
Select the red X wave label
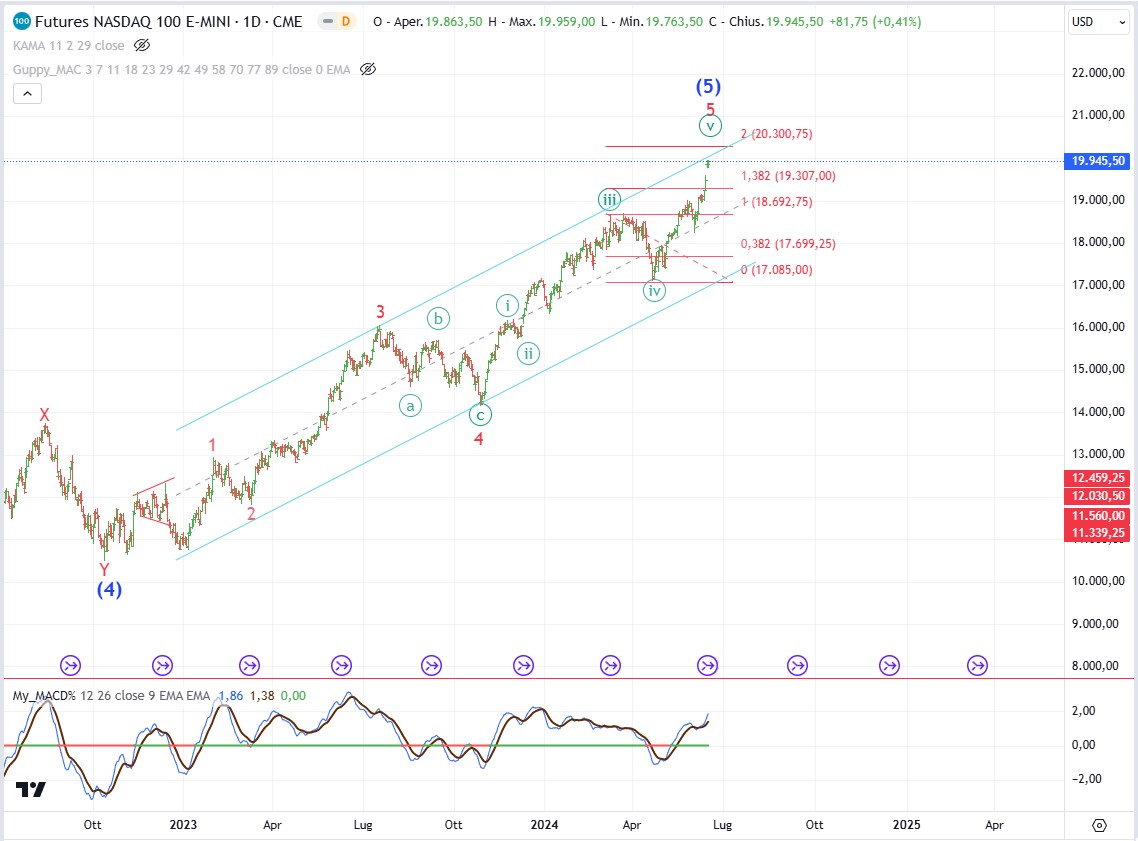(45, 415)
